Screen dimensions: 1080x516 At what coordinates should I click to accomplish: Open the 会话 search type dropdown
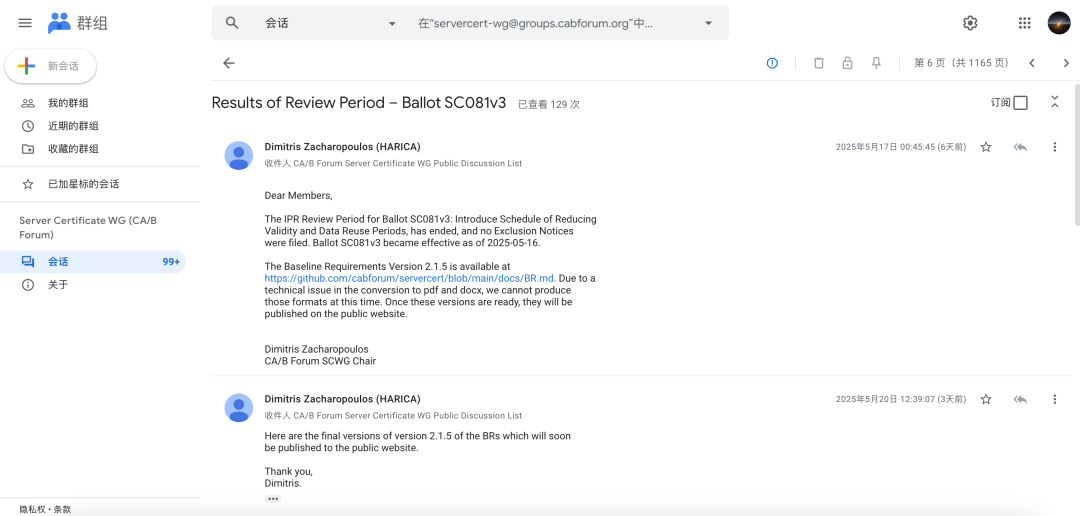[392, 23]
